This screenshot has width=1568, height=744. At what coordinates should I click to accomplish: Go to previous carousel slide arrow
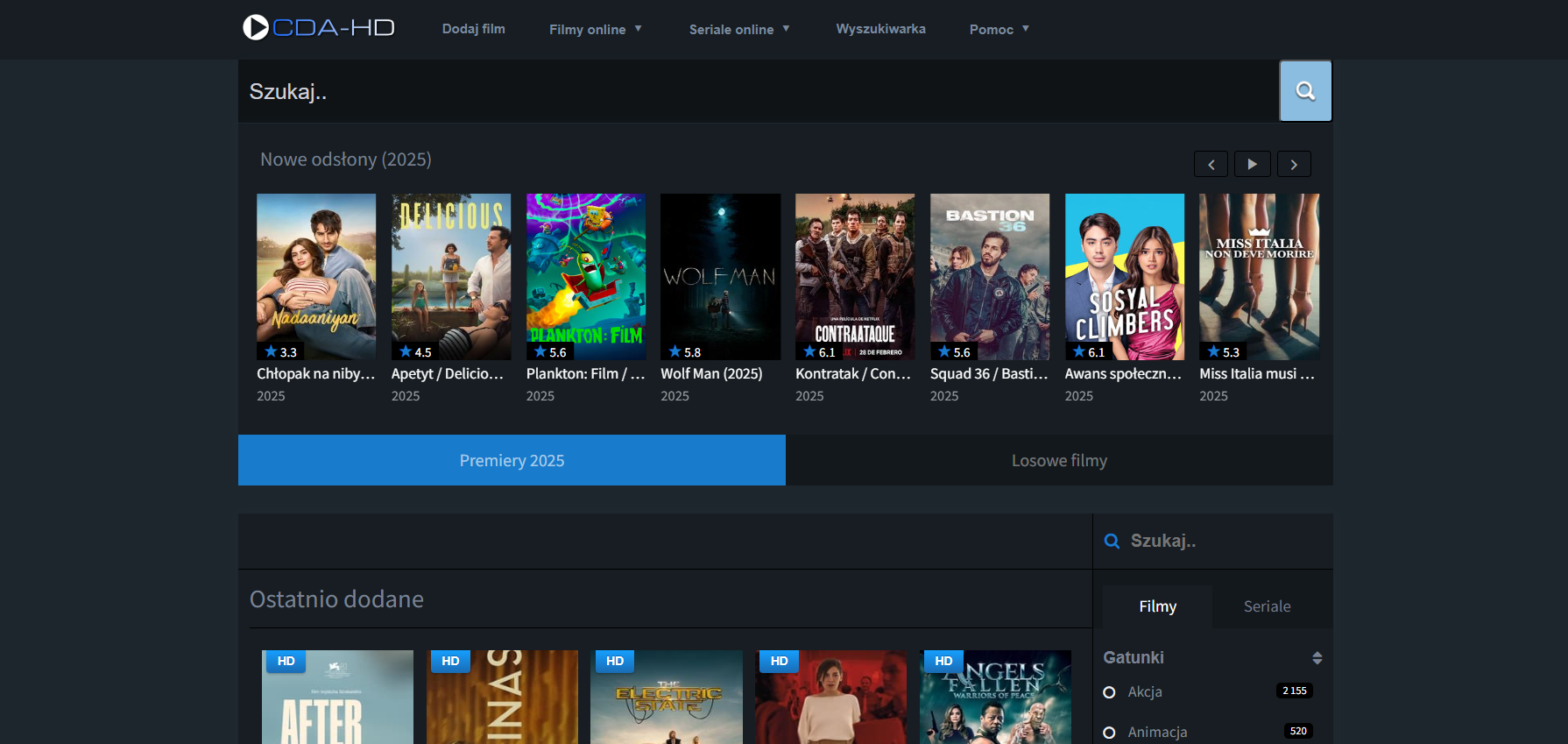coord(1211,165)
